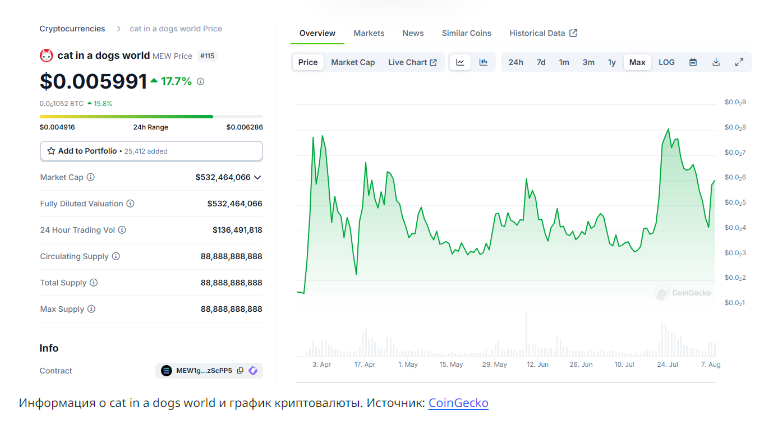Open the Live Chart external view
The width and height of the screenshot is (758, 422).
click(x=412, y=62)
